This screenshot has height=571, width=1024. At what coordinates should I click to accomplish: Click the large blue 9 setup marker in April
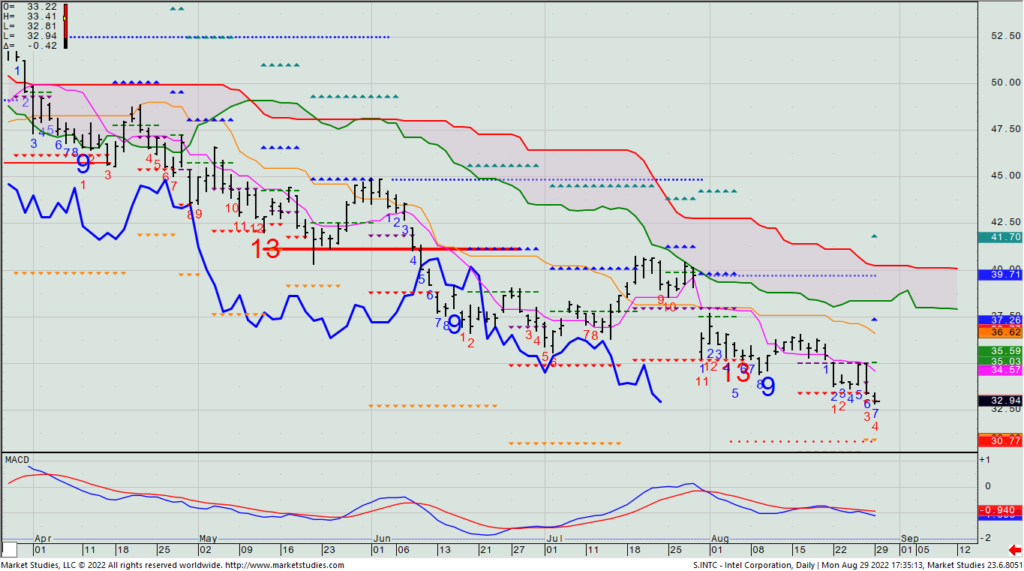(83, 164)
